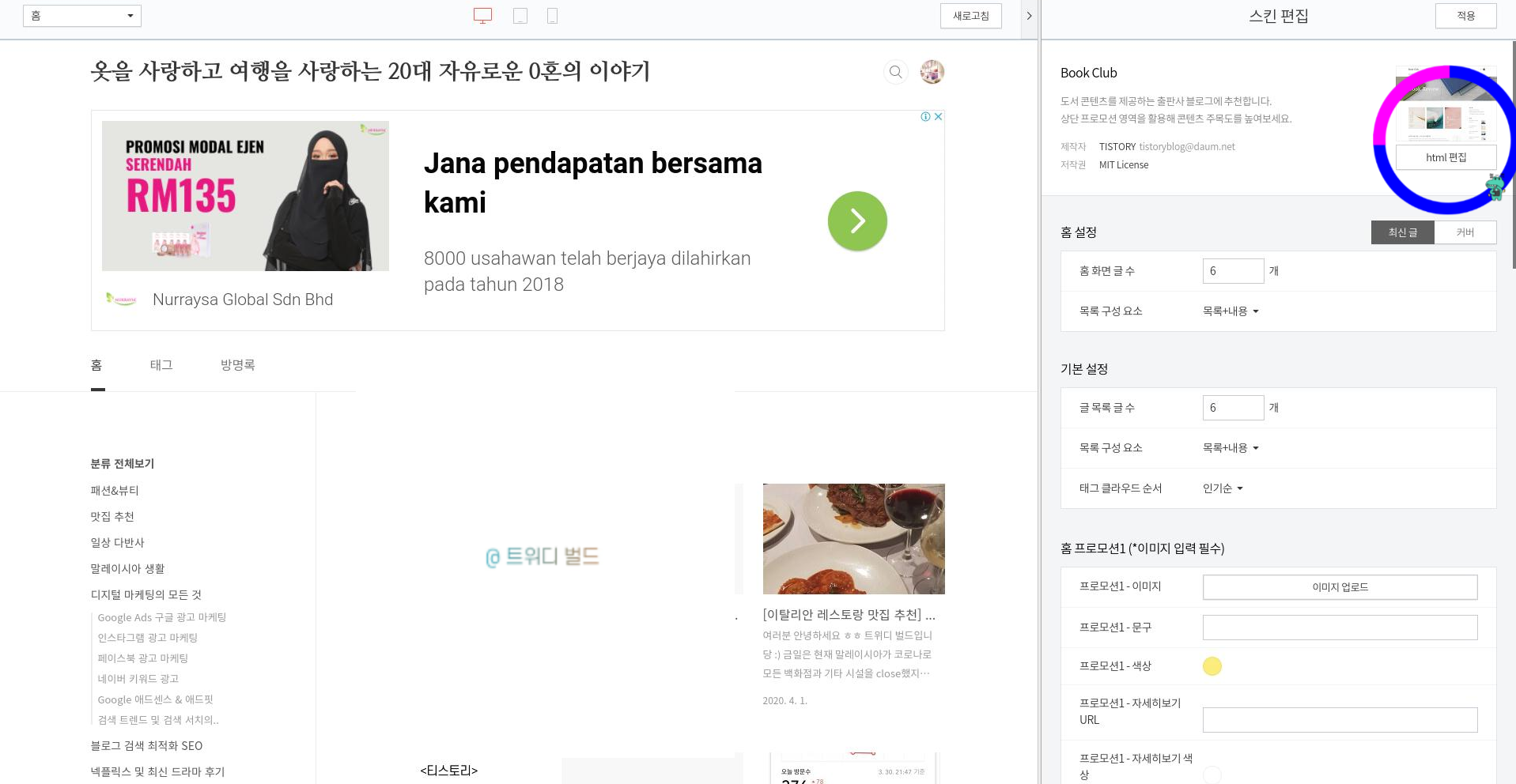Edit the 홈 화면 글 수 field
1516x784 pixels.
click(x=1233, y=271)
